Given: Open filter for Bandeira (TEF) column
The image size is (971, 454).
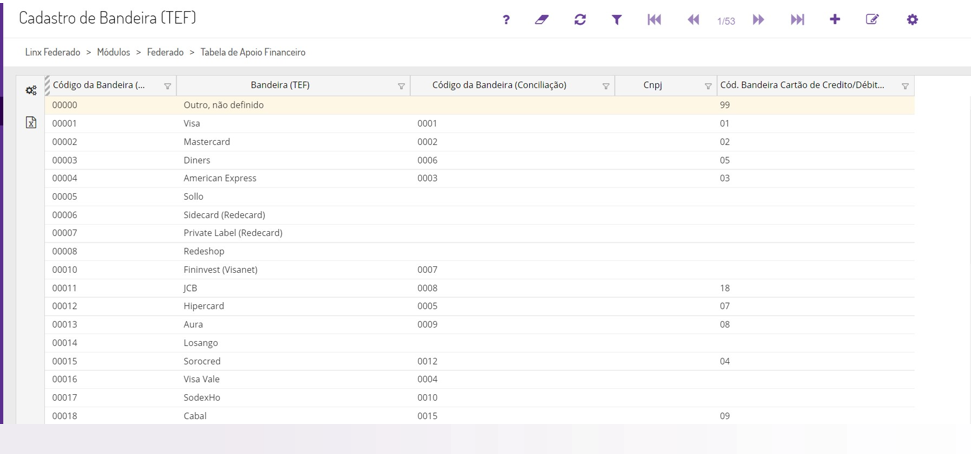Looking at the screenshot, I should (401, 86).
